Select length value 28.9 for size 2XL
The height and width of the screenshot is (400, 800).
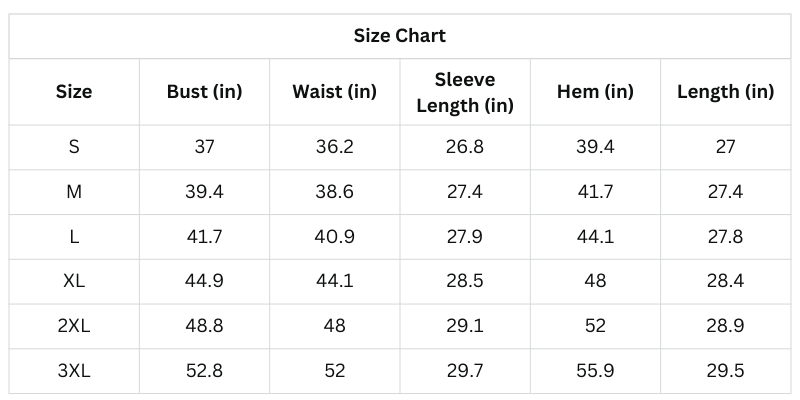[x=725, y=326]
